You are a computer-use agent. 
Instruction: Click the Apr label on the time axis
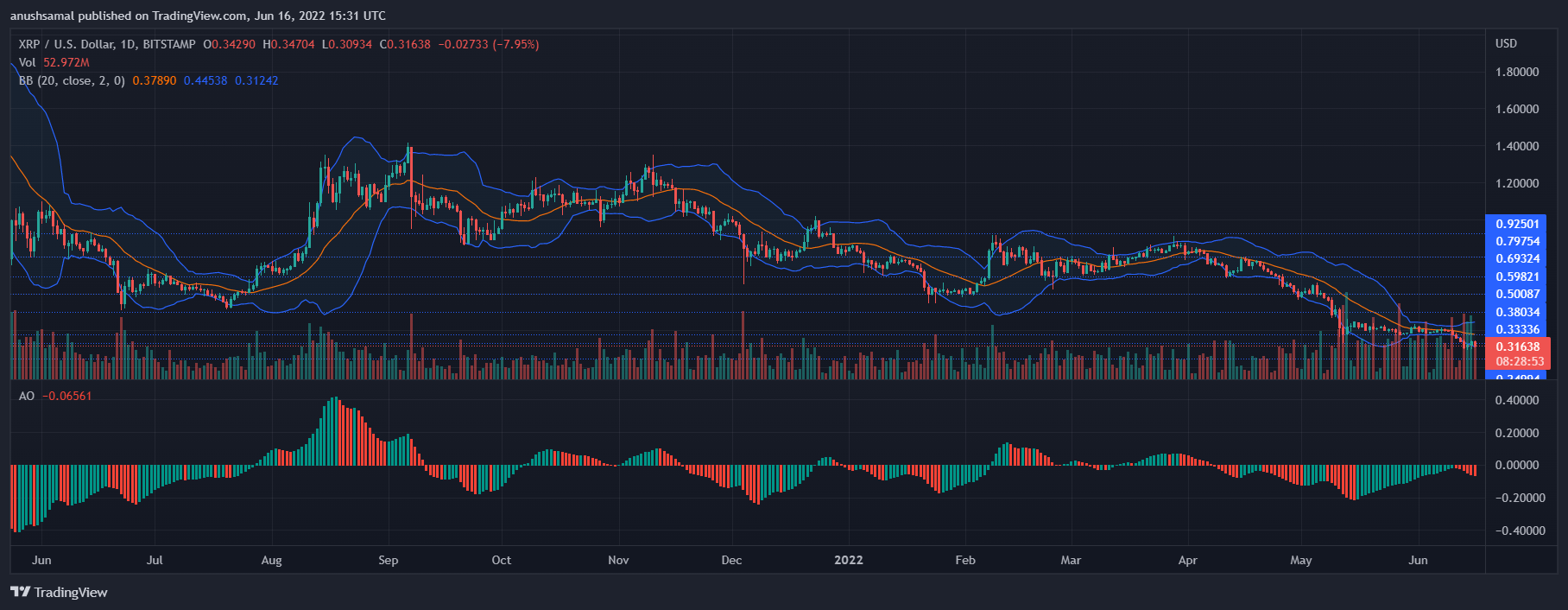[x=1187, y=560]
